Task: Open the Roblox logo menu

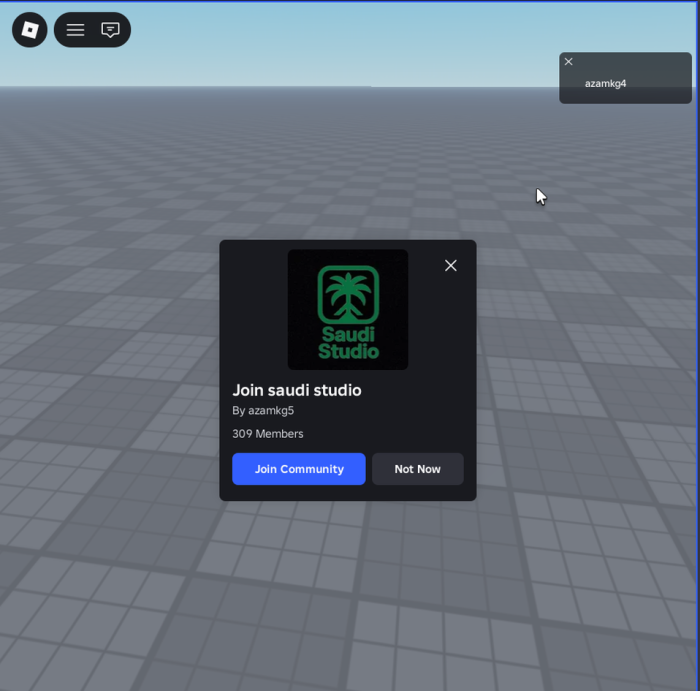Action: point(29,30)
